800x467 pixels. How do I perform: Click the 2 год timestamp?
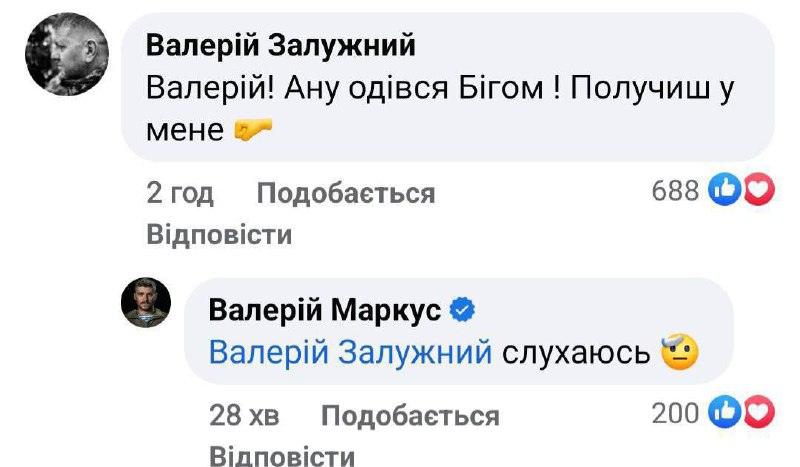[180, 193]
